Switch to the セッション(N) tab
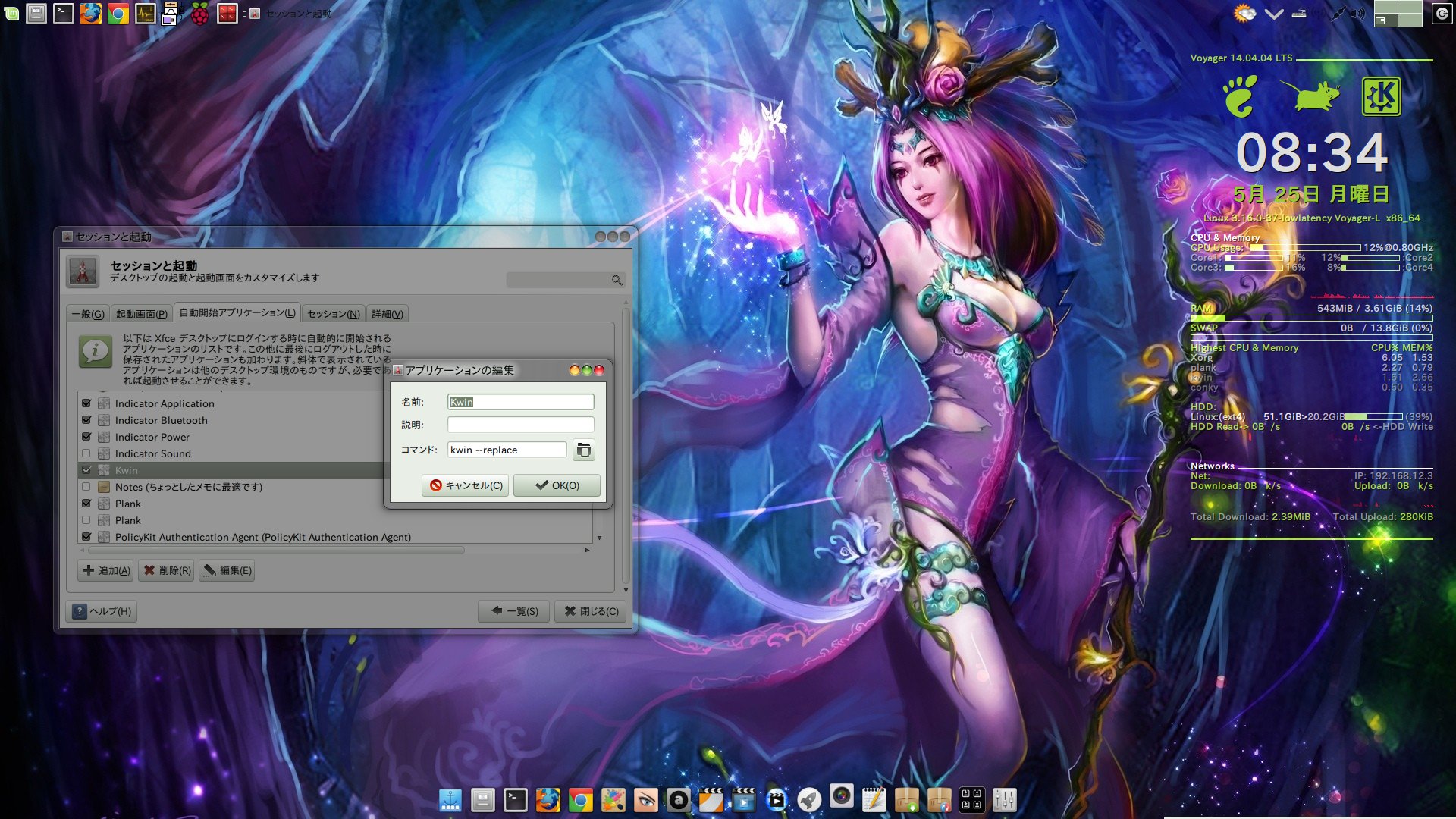1456x819 pixels. coord(333,314)
